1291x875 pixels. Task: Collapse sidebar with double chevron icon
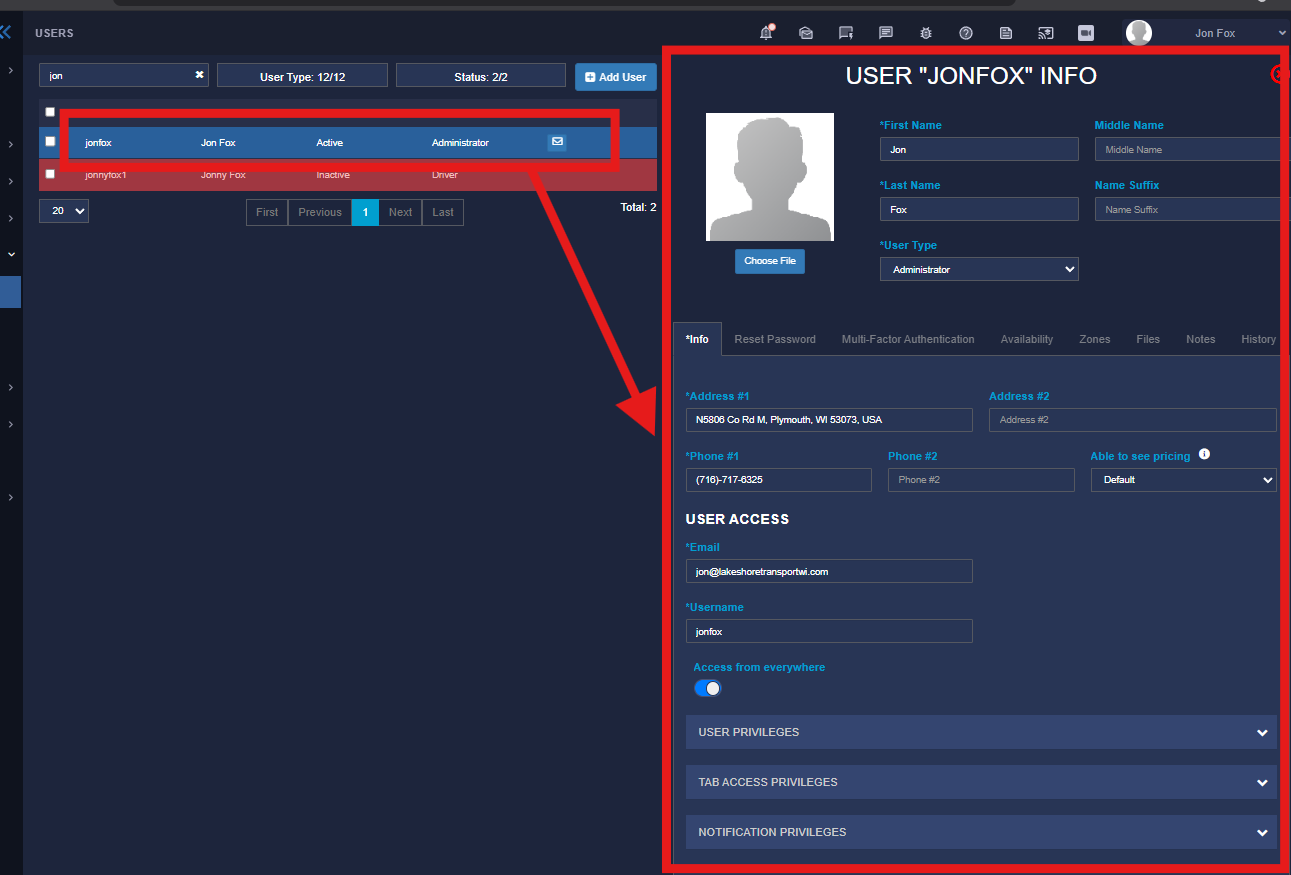click(x=5, y=33)
